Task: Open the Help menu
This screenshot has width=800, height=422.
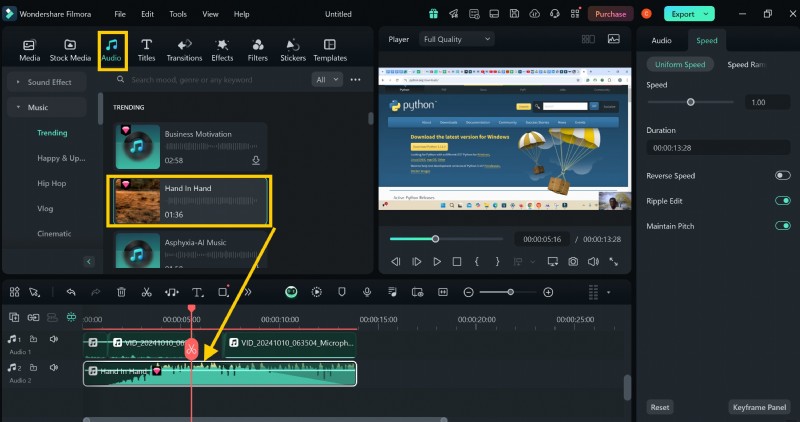Action: 241,14
